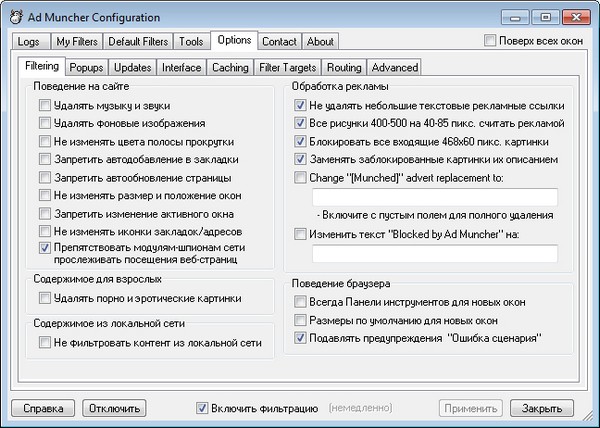The width and height of the screenshot is (600, 428).
Task: Uncheck "Блокировать все входящие 468x60" option
Action: [302, 141]
